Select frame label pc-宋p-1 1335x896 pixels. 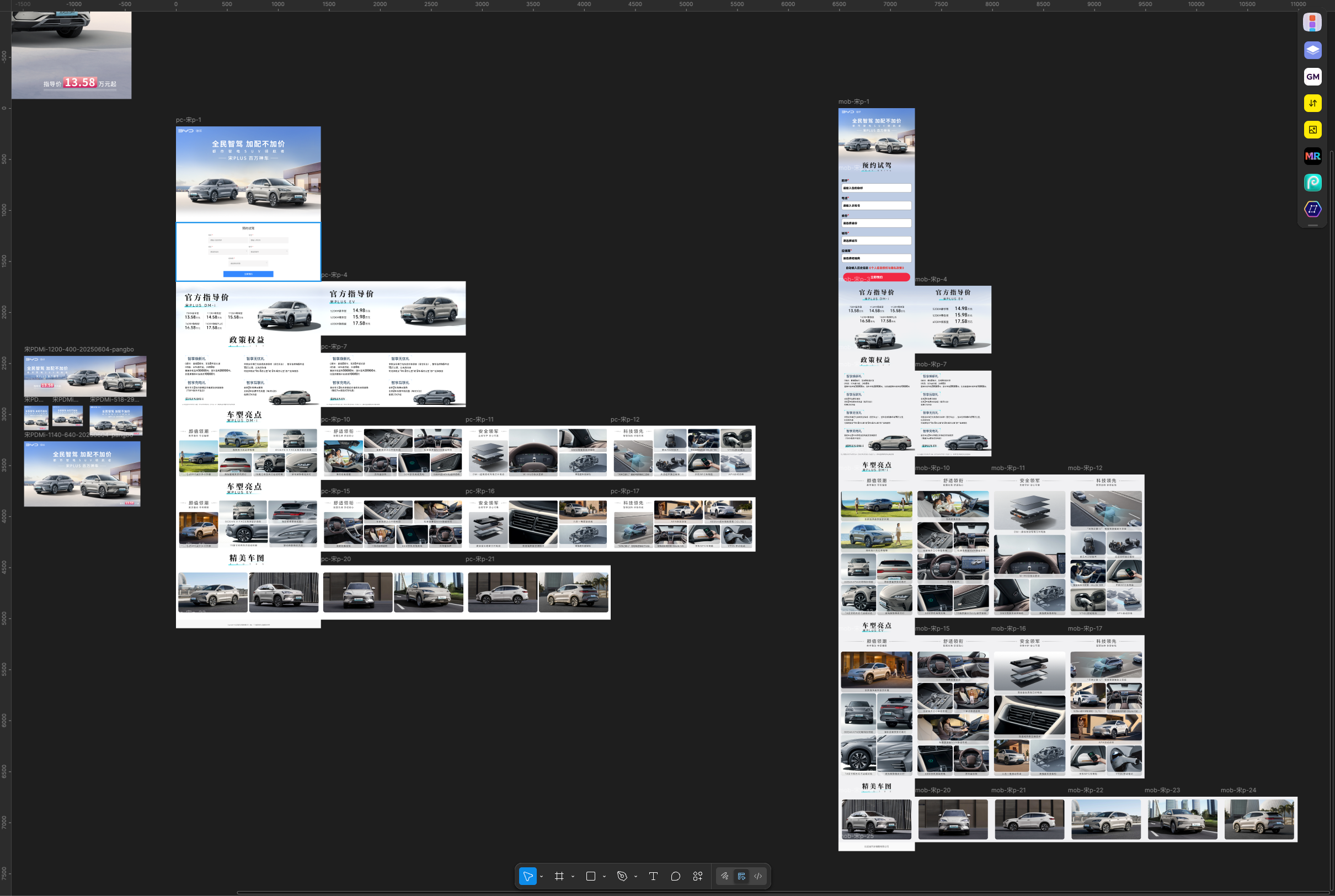189,120
